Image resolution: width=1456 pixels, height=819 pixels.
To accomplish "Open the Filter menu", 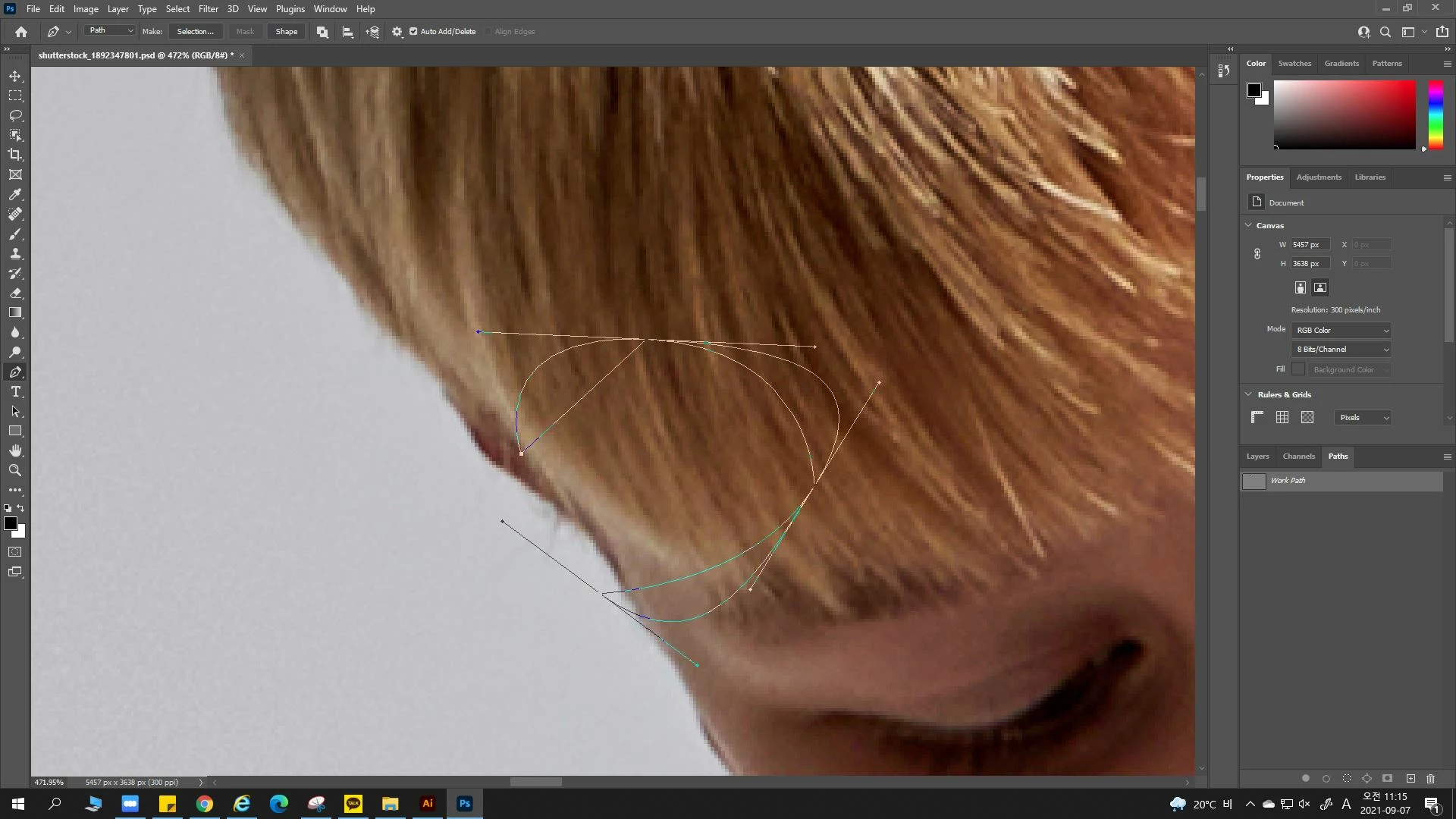I will point(208,9).
